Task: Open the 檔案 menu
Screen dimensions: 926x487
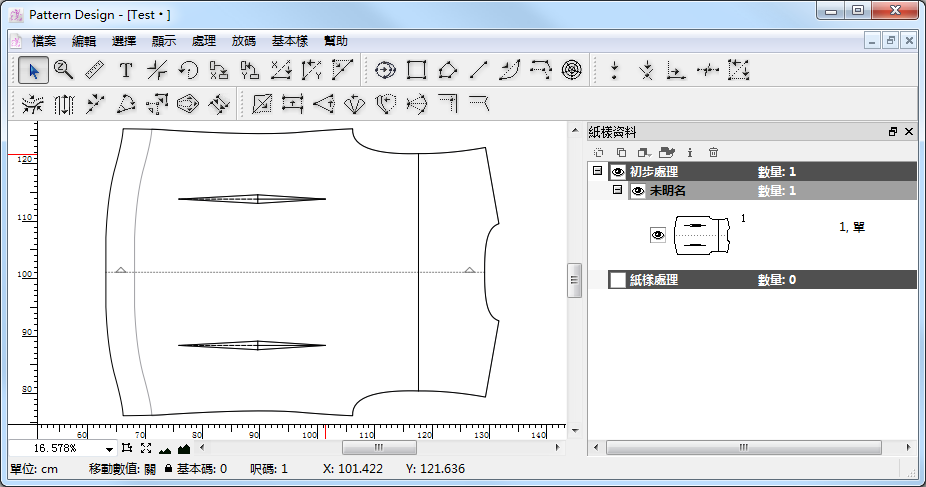Action: click(44, 41)
